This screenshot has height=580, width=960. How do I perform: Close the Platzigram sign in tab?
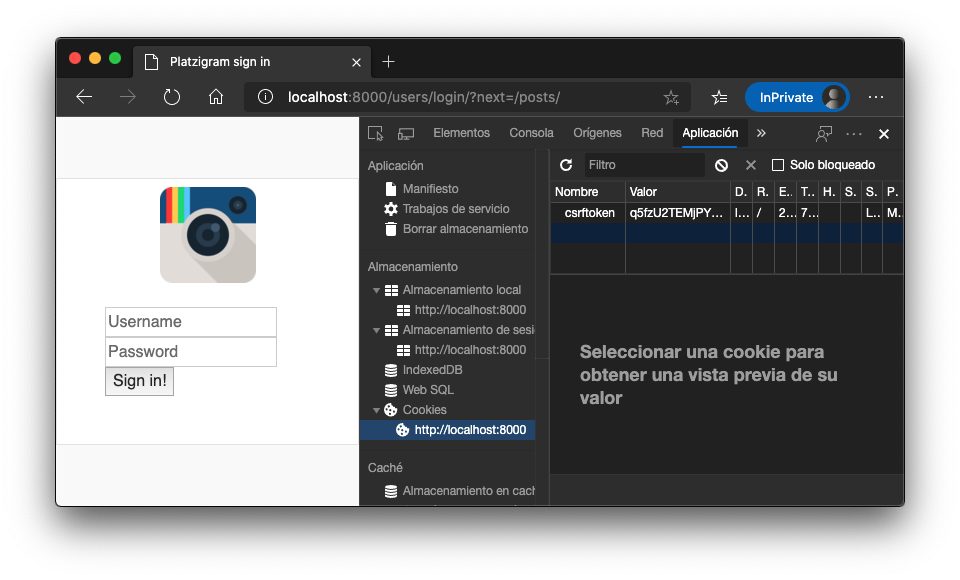(356, 62)
